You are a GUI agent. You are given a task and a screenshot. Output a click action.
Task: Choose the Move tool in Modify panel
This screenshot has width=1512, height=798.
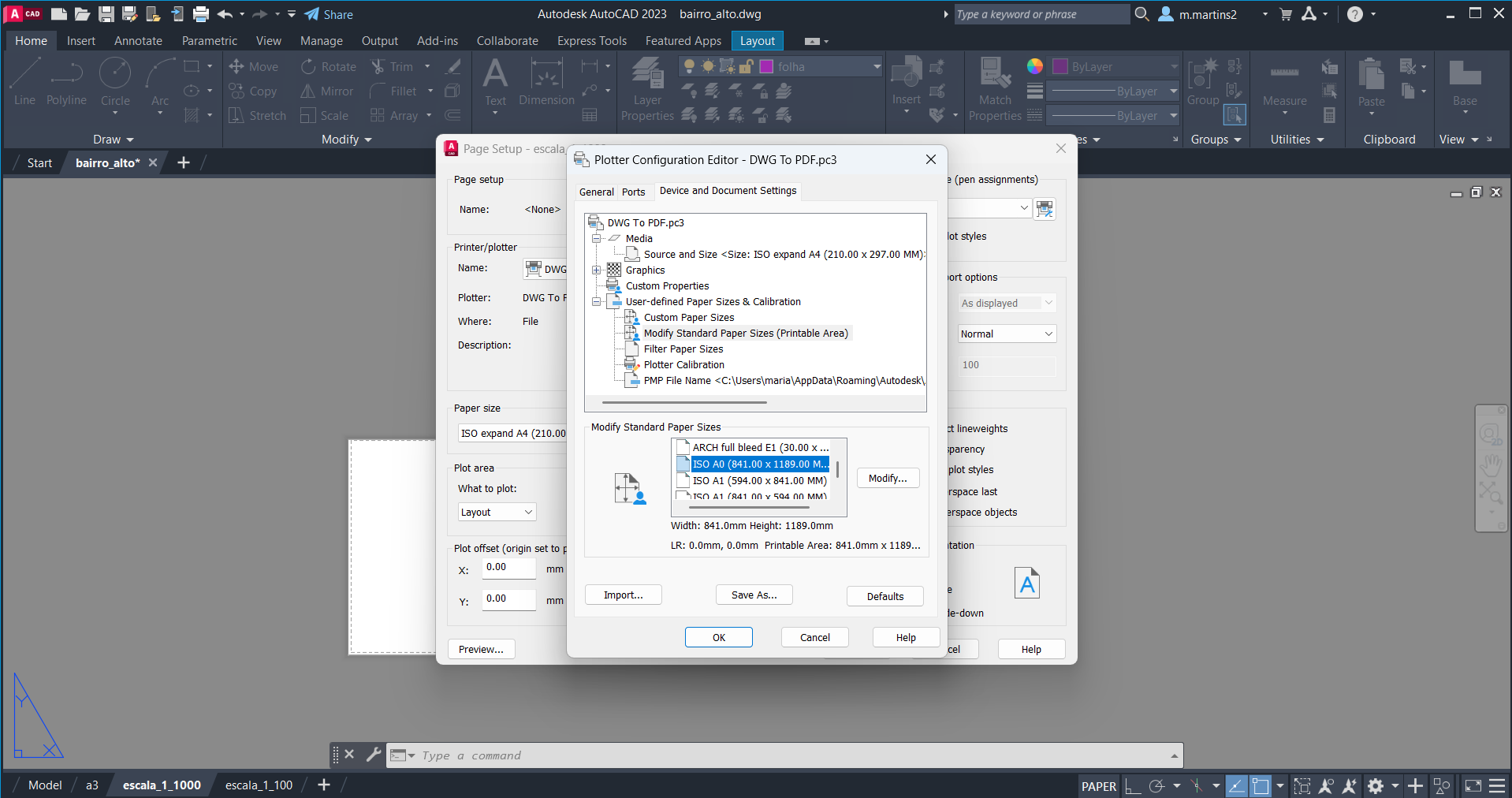pyautogui.click(x=253, y=67)
